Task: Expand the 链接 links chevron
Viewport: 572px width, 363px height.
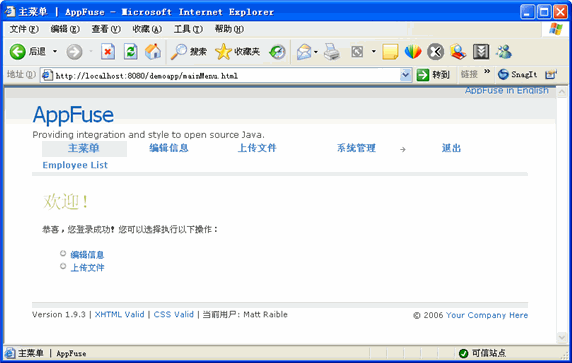Action: pos(487,72)
